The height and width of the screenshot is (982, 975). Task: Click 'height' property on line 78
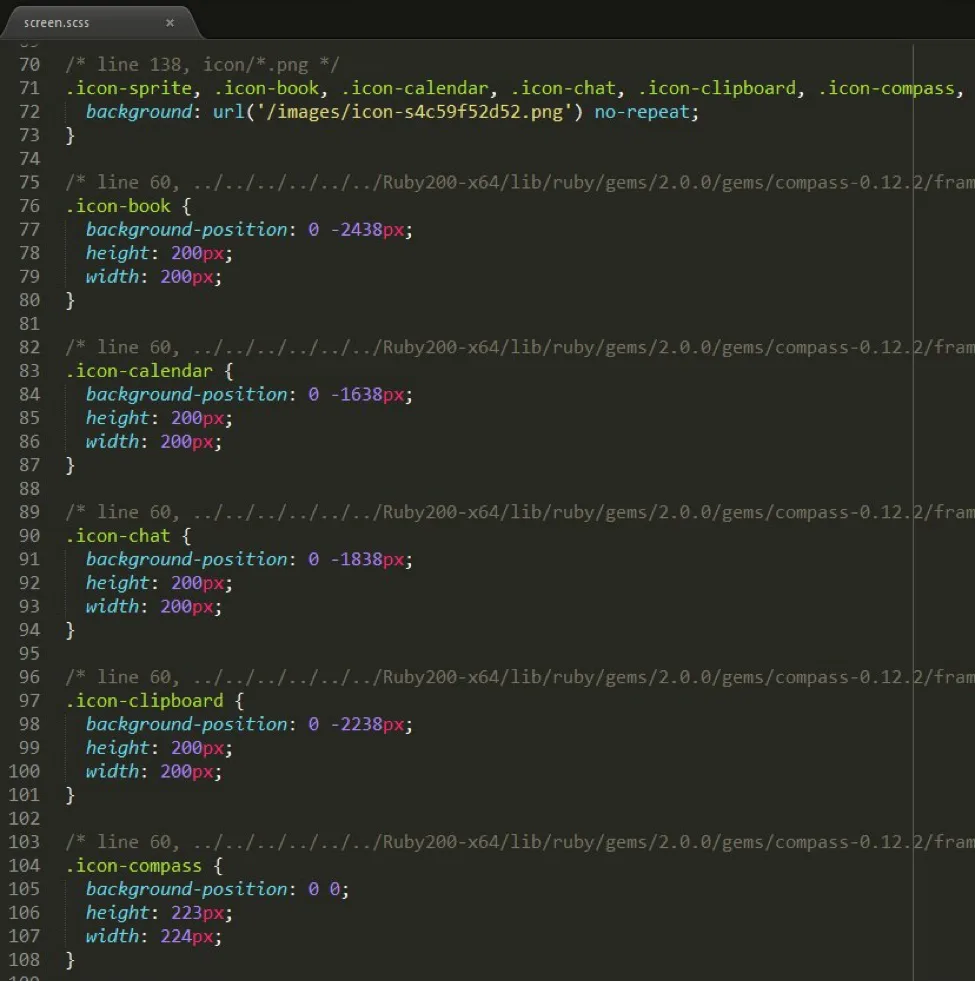(118, 253)
